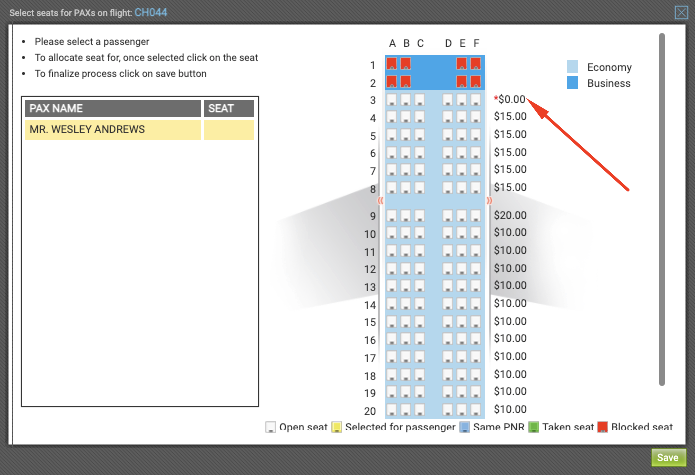This screenshot has width=695, height=475.
Task: Click the row 4 price $15.00
Action: (x=510, y=117)
